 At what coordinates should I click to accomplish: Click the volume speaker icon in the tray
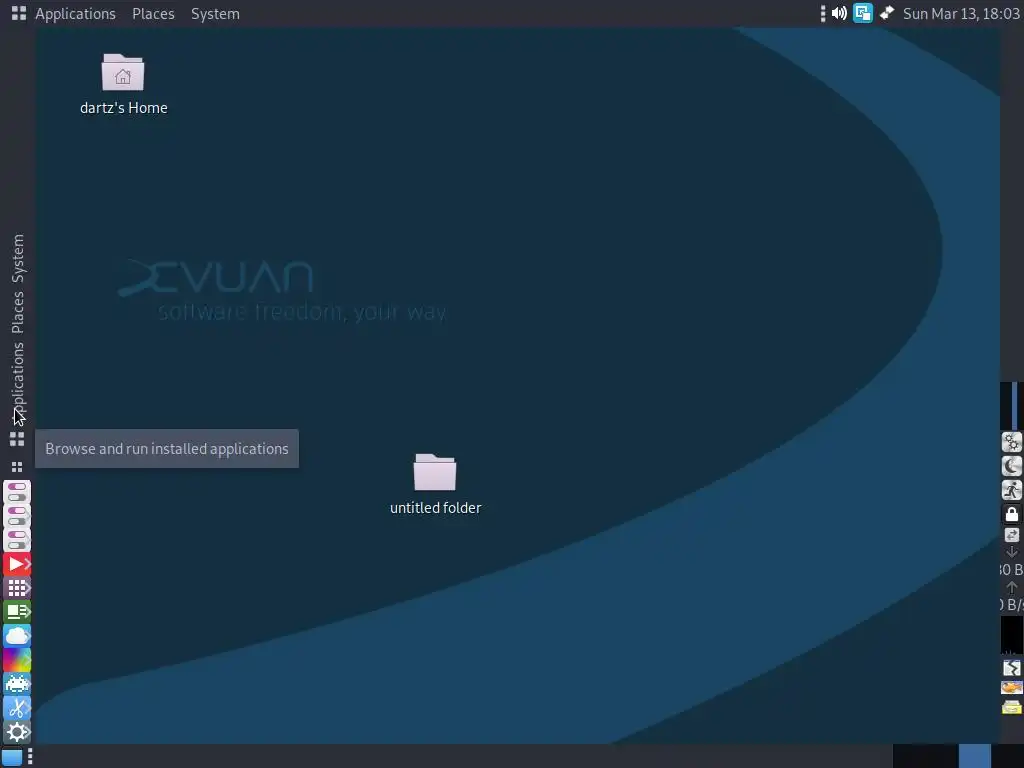coord(839,14)
